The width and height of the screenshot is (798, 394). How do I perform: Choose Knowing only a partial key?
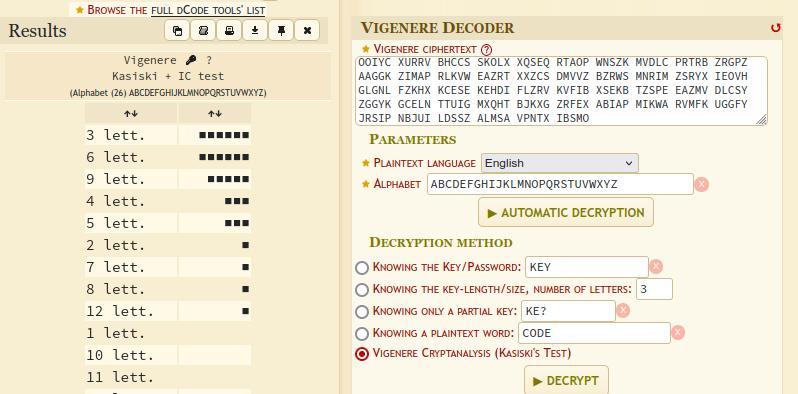point(362,312)
